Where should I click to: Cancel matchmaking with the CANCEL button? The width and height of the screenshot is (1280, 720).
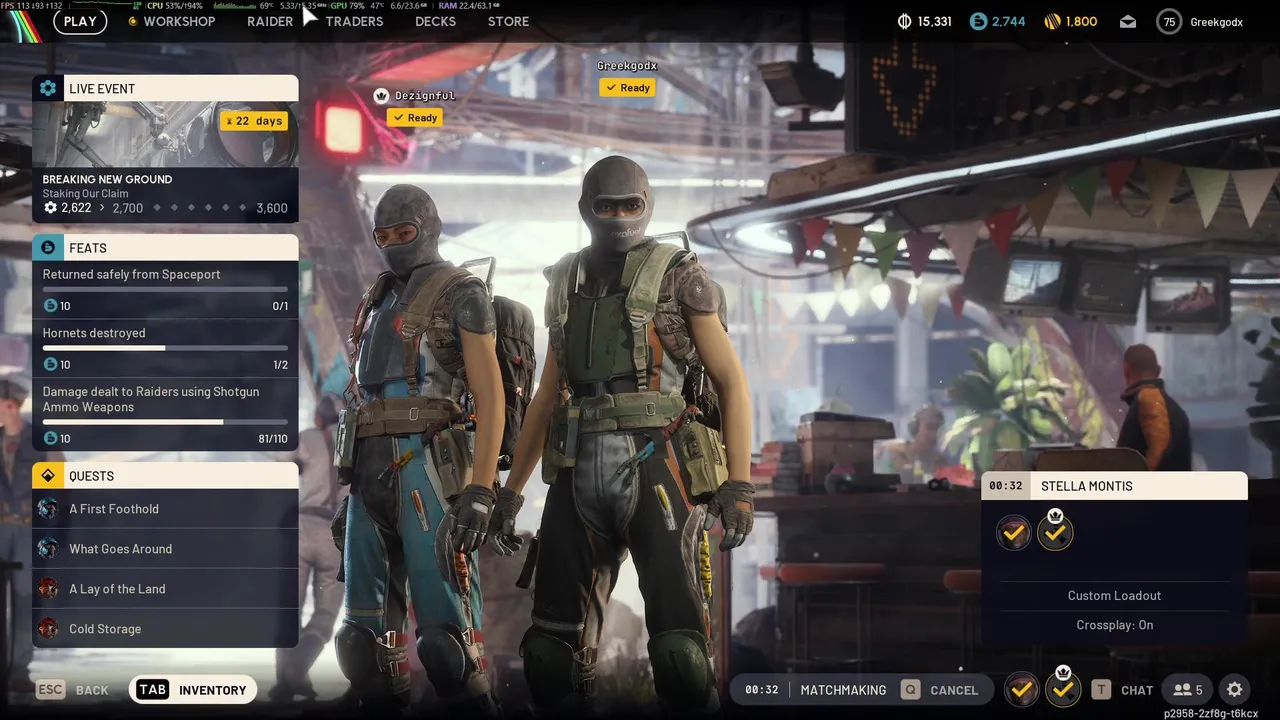954,690
